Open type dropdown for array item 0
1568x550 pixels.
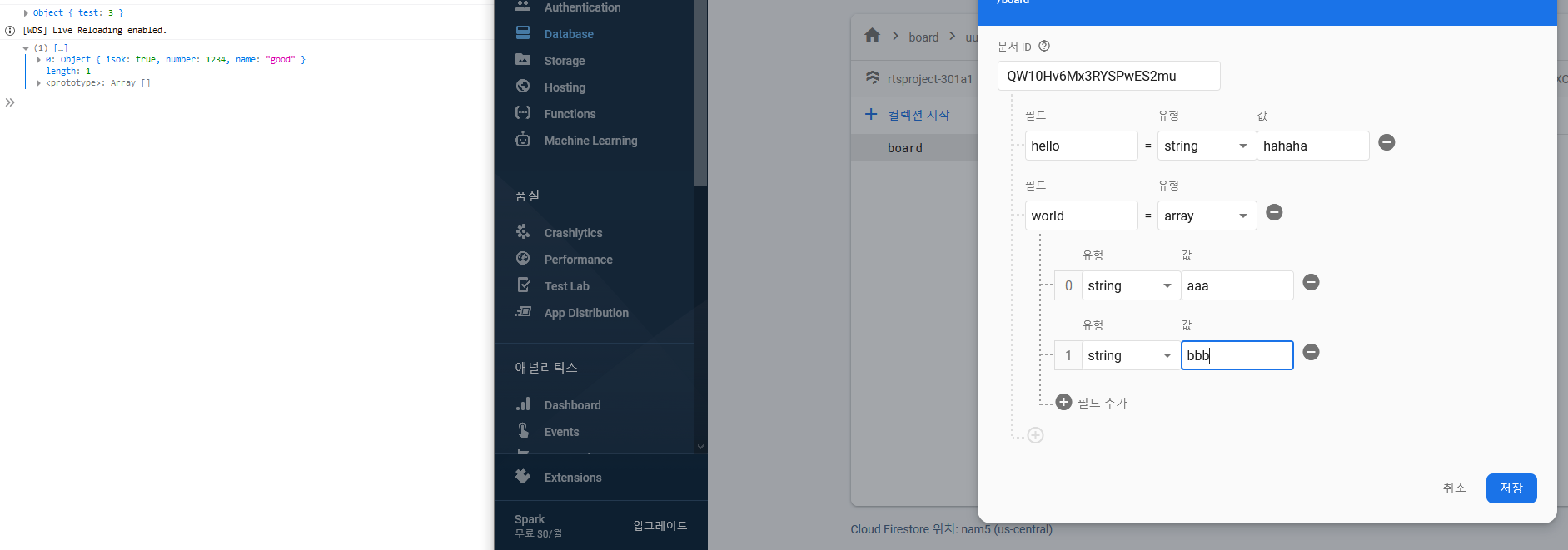(x=1130, y=285)
